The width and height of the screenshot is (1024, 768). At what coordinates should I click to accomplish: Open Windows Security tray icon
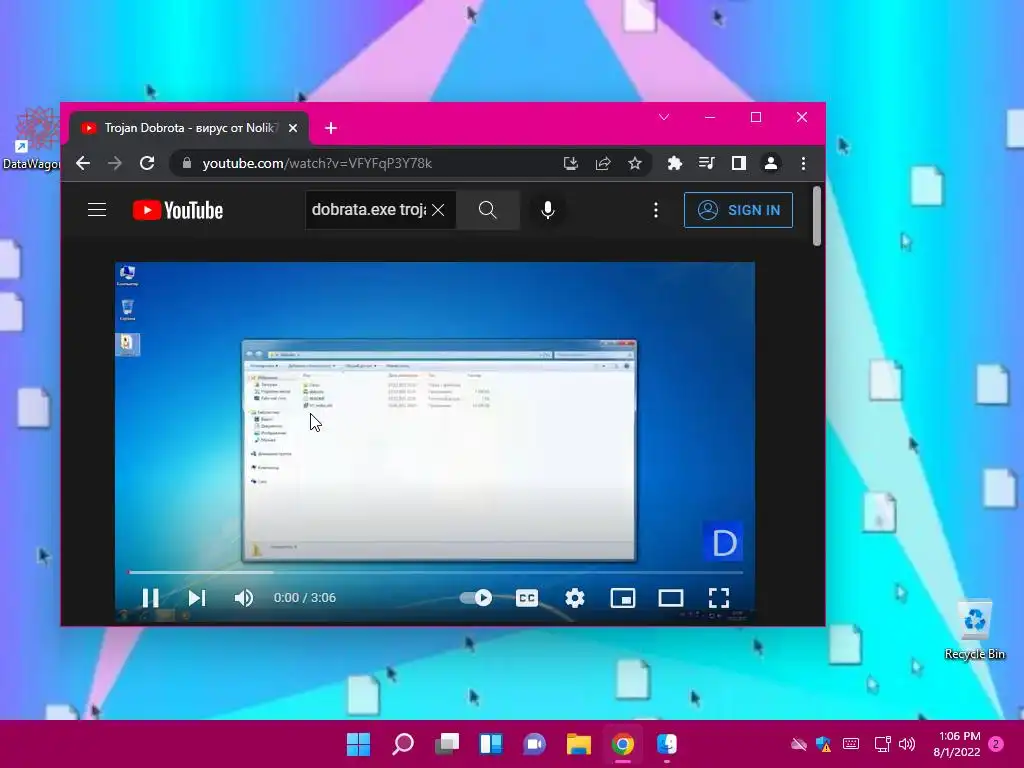(x=824, y=744)
